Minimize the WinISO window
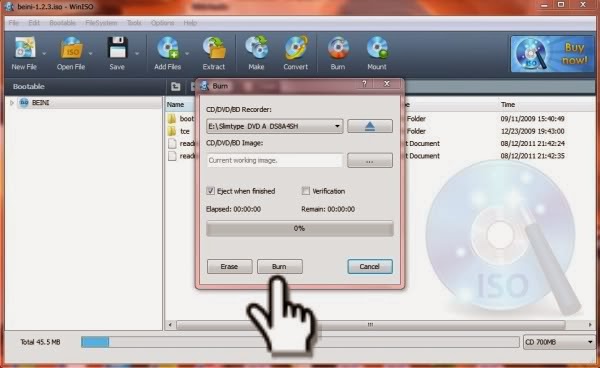 544,5
